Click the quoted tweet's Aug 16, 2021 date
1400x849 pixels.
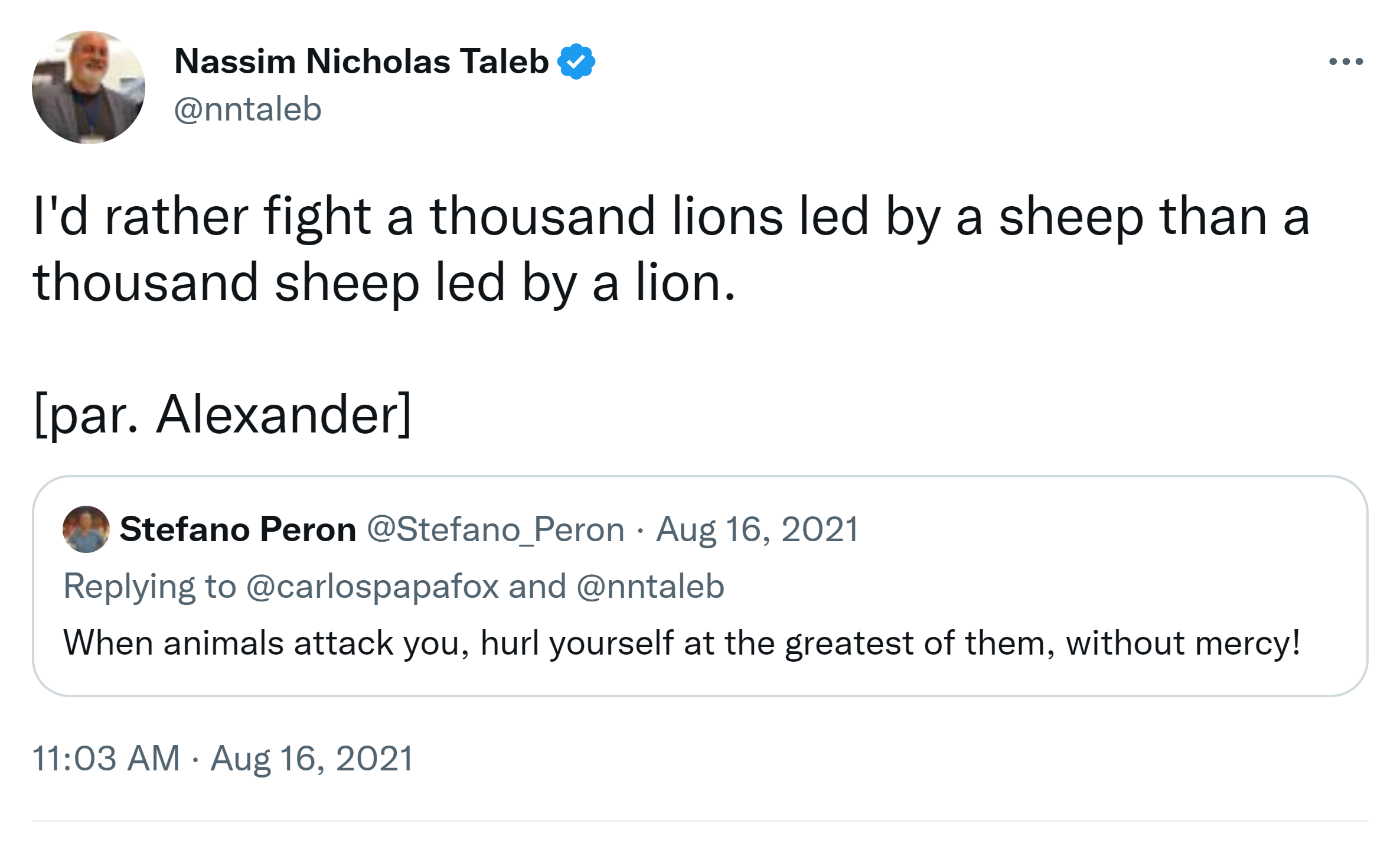(x=758, y=529)
